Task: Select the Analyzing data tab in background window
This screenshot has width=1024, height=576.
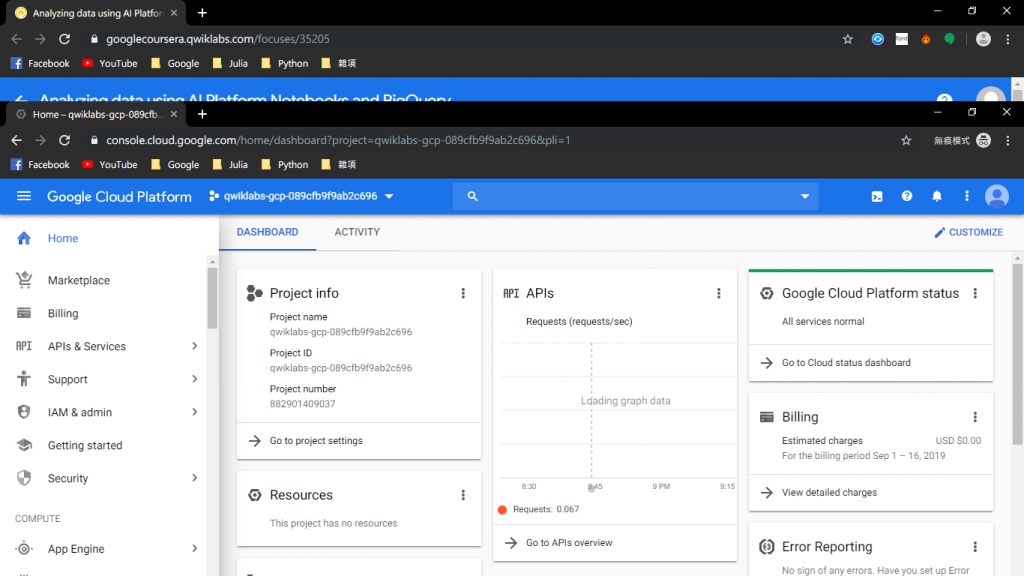Action: (x=96, y=13)
